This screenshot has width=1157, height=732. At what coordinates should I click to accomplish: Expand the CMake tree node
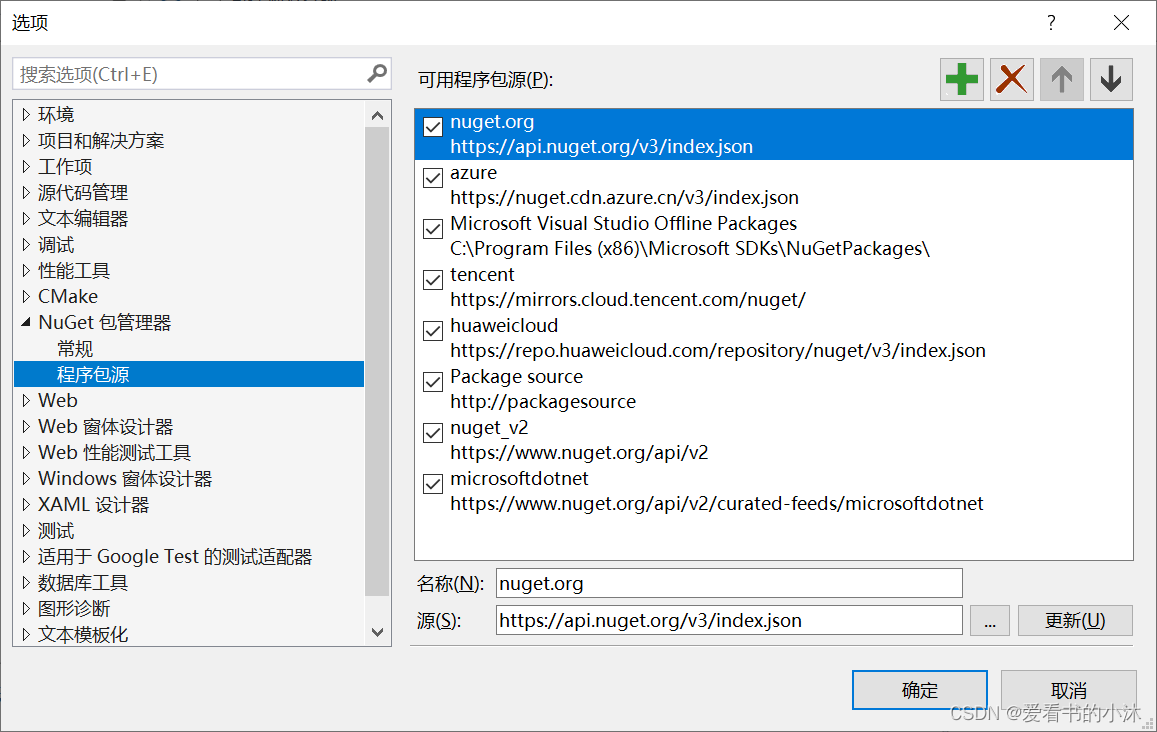[x=26, y=297]
